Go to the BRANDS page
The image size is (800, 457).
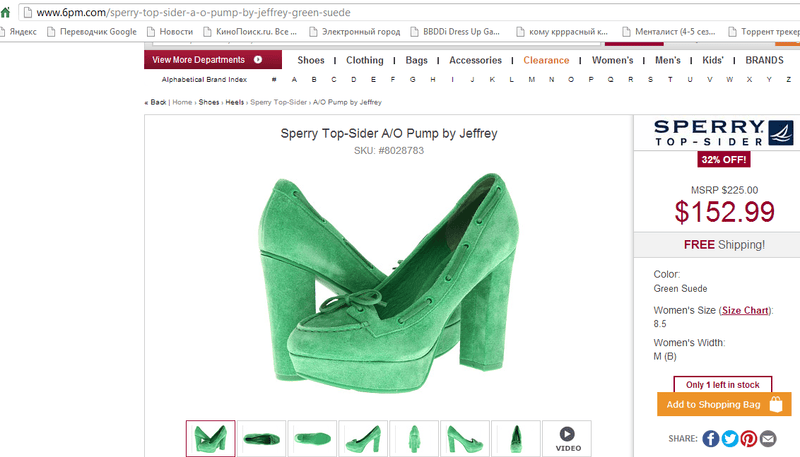pyautogui.click(x=764, y=60)
